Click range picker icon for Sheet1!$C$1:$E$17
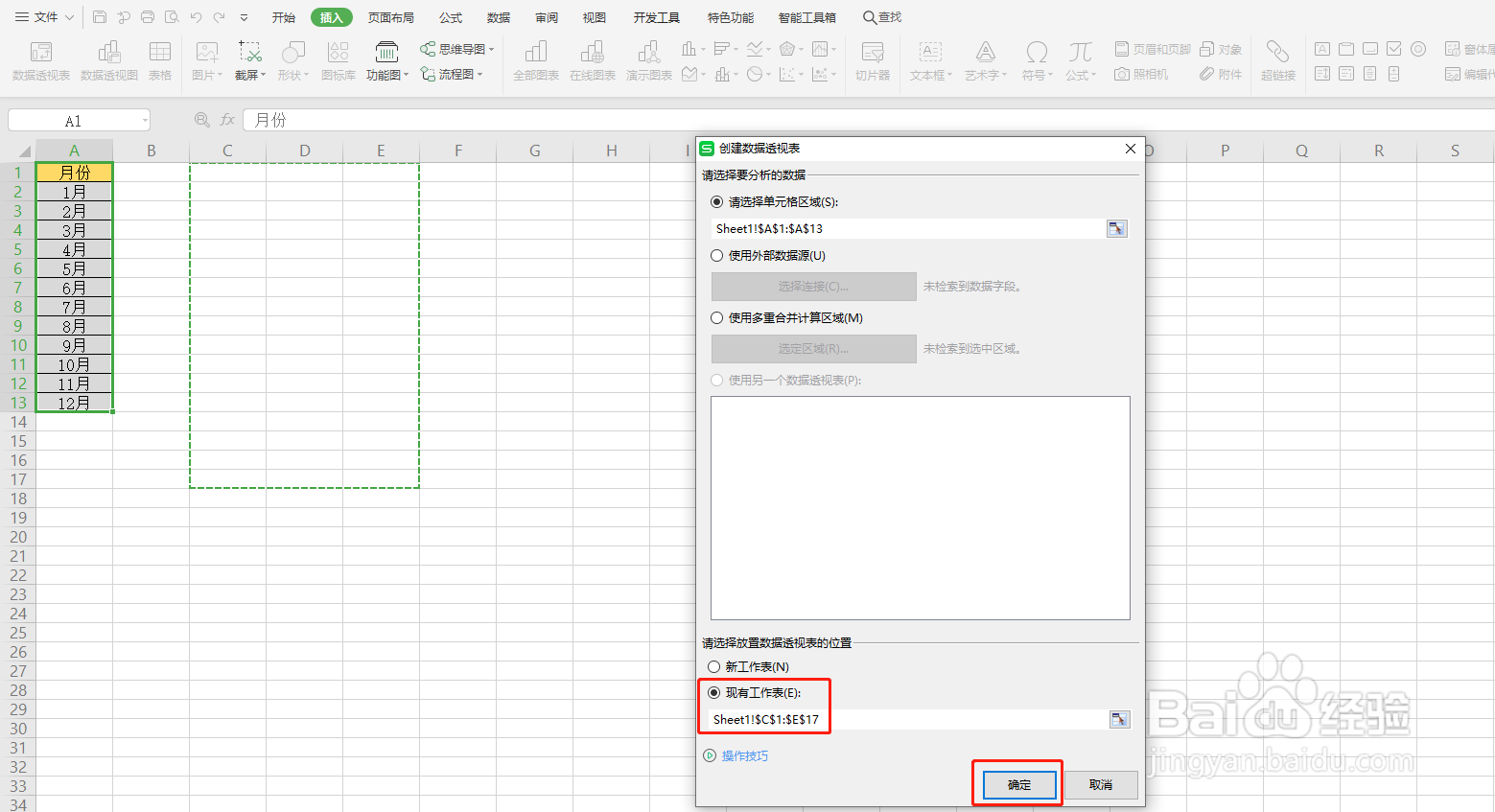The image size is (1495, 812). pyautogui.click(x=1119, y=719)
